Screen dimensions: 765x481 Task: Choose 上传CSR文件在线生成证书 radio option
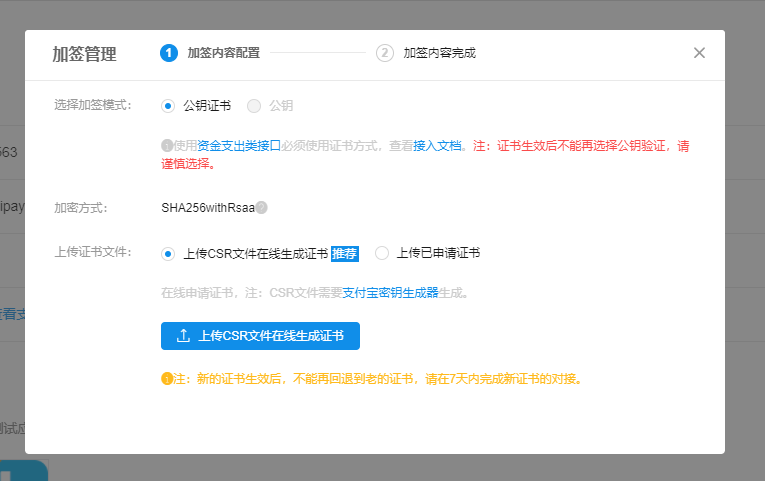tap(168, 253)
